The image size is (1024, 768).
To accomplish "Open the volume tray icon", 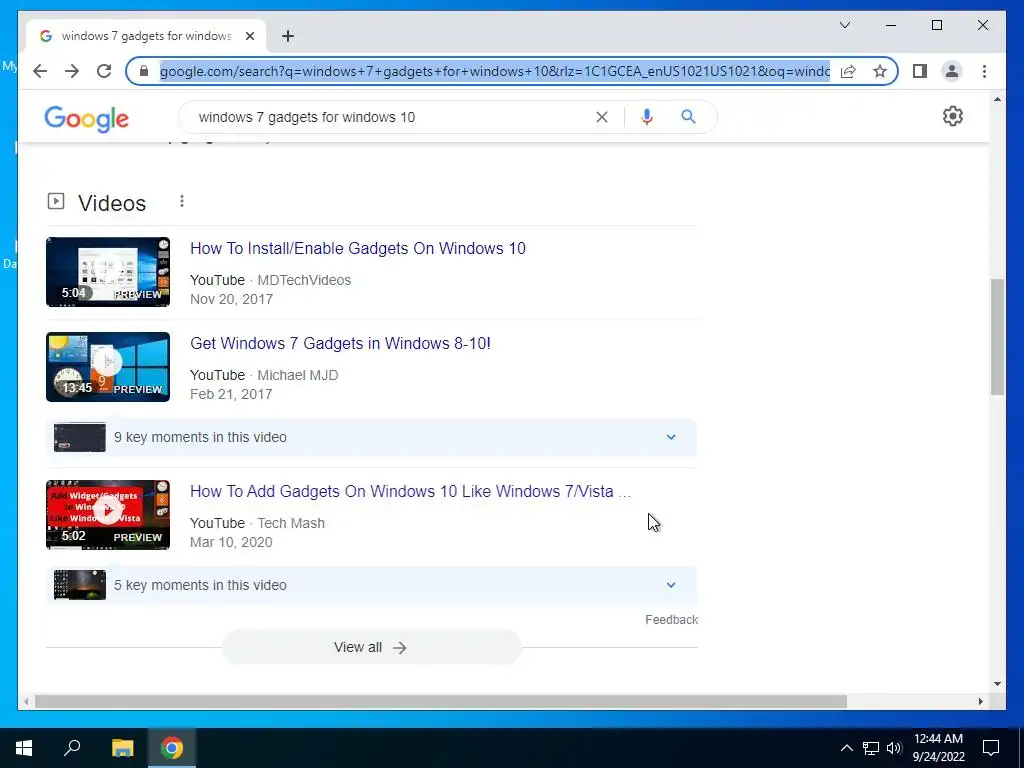I will pos(894,748).
